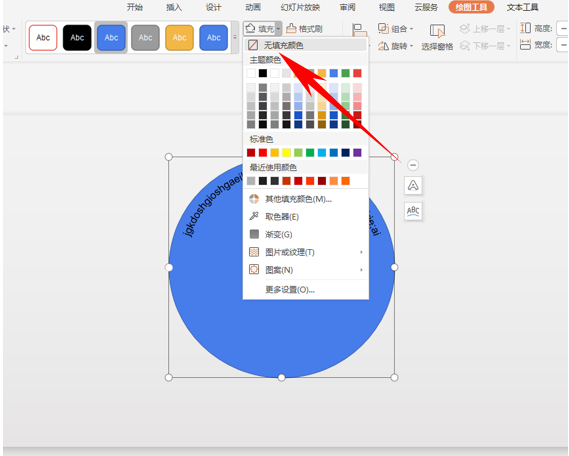The width and height of the screenshot is (569, 456).
Task: Activate the 取色器(E) eyedropper
Action: pyautogui.click(x=306, y=217)
